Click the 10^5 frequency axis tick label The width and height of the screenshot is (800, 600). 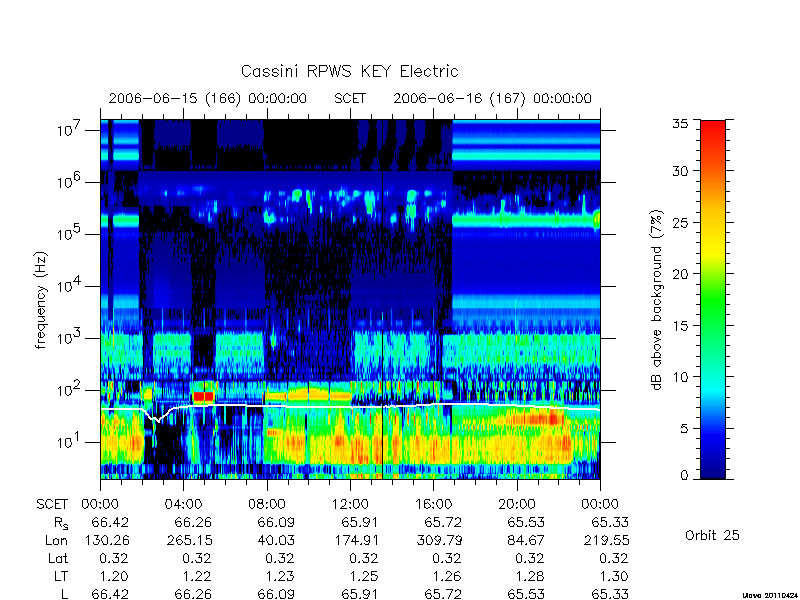tap(70, 234)
